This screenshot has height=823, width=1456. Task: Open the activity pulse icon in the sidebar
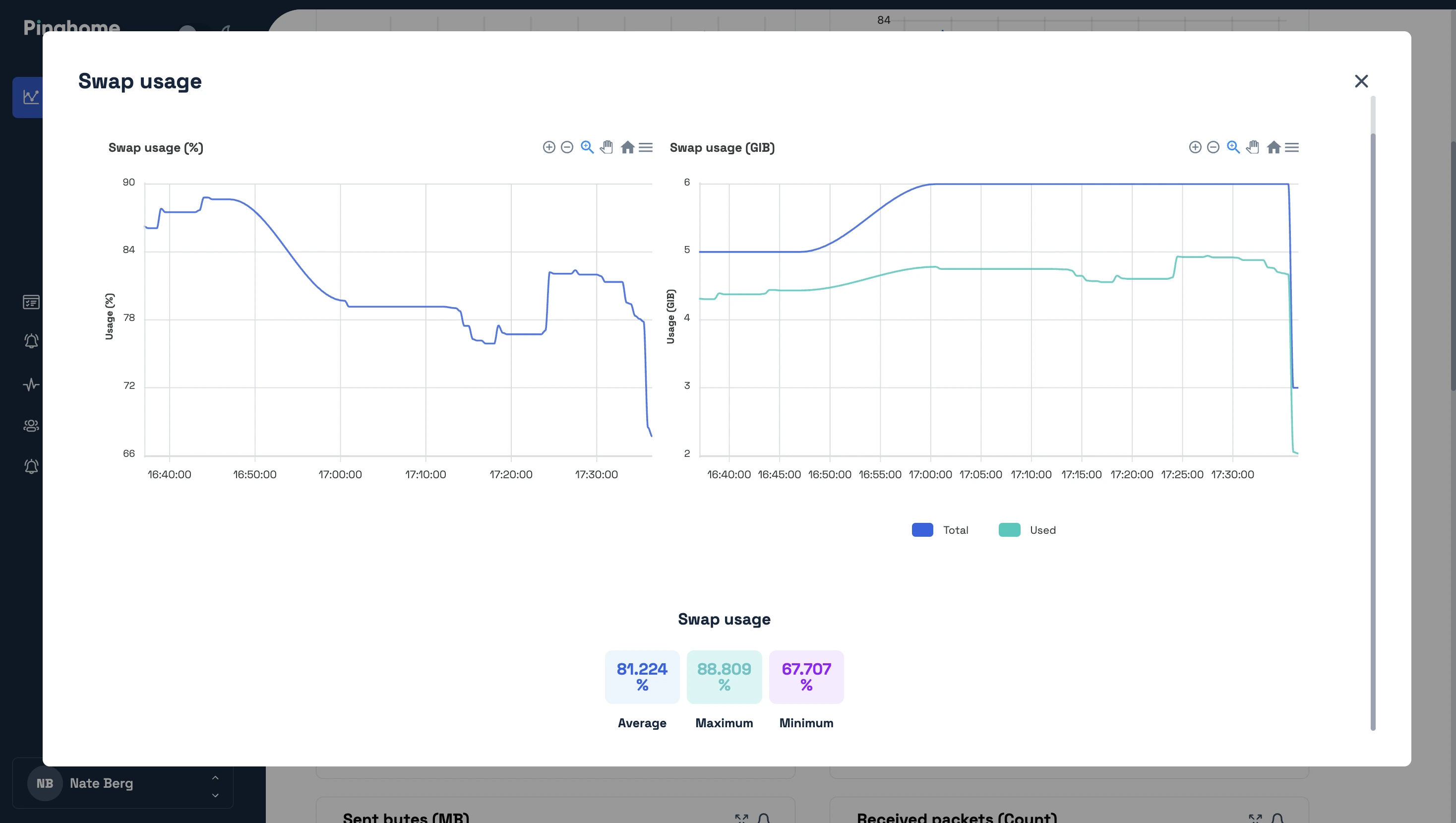coord(31,385)
